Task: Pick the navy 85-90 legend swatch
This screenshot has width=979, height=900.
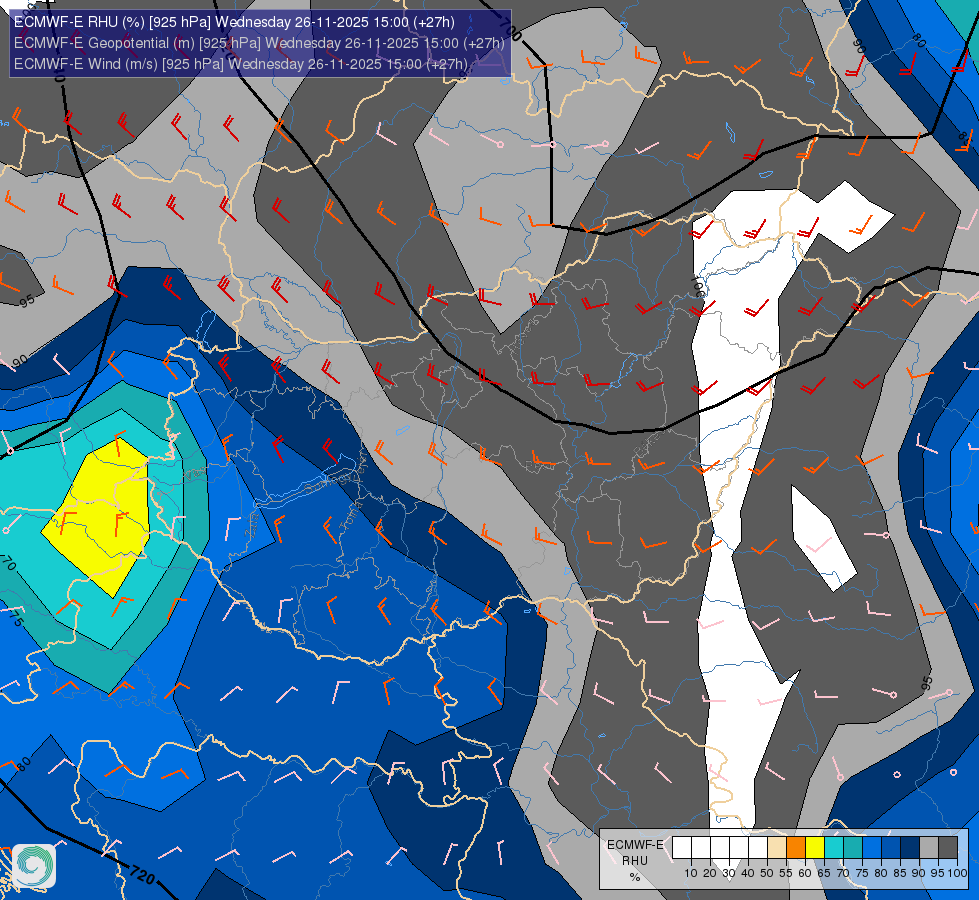Action: click(x=910, y=848)
